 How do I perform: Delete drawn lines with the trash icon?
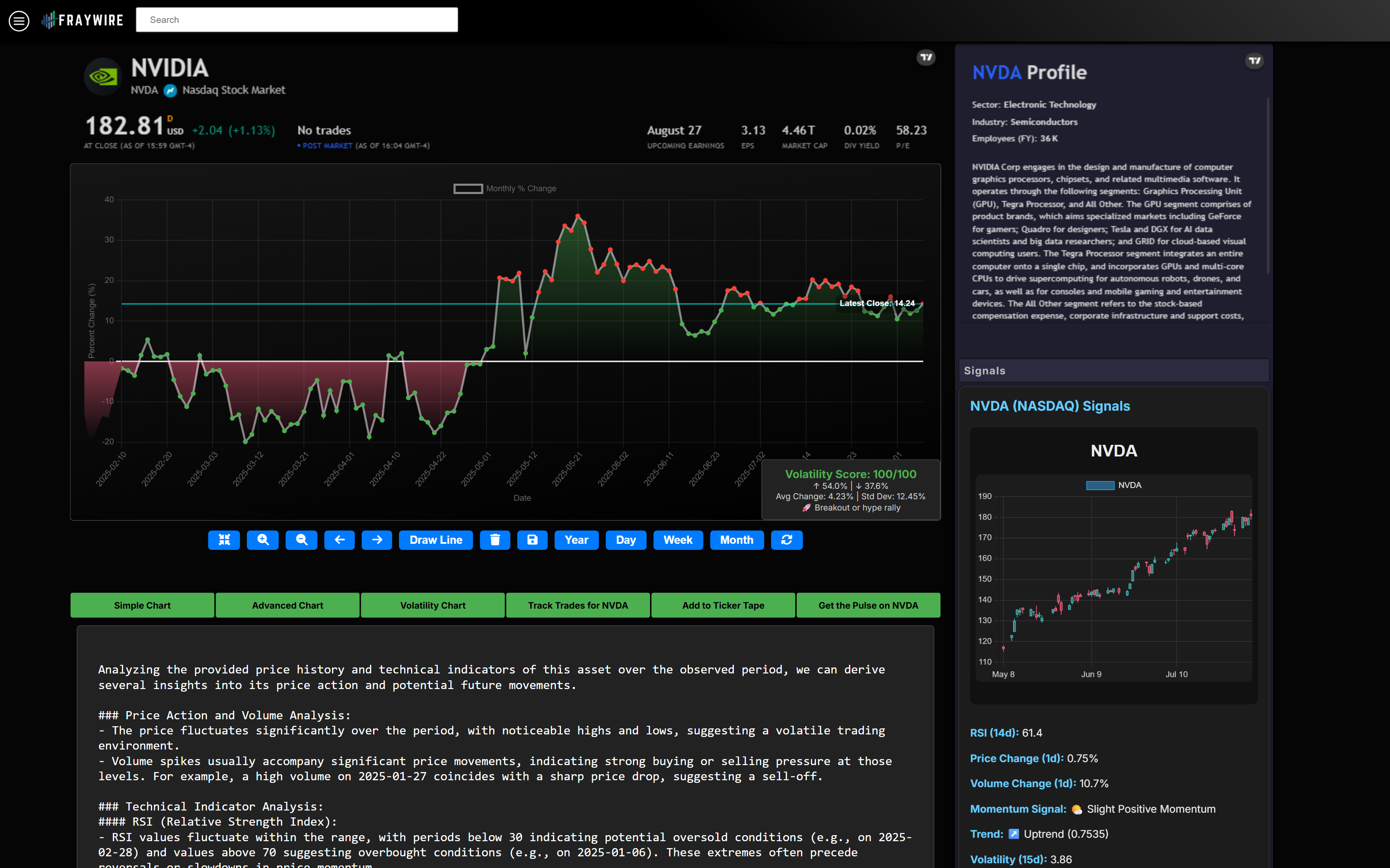[x=495, y=539]
